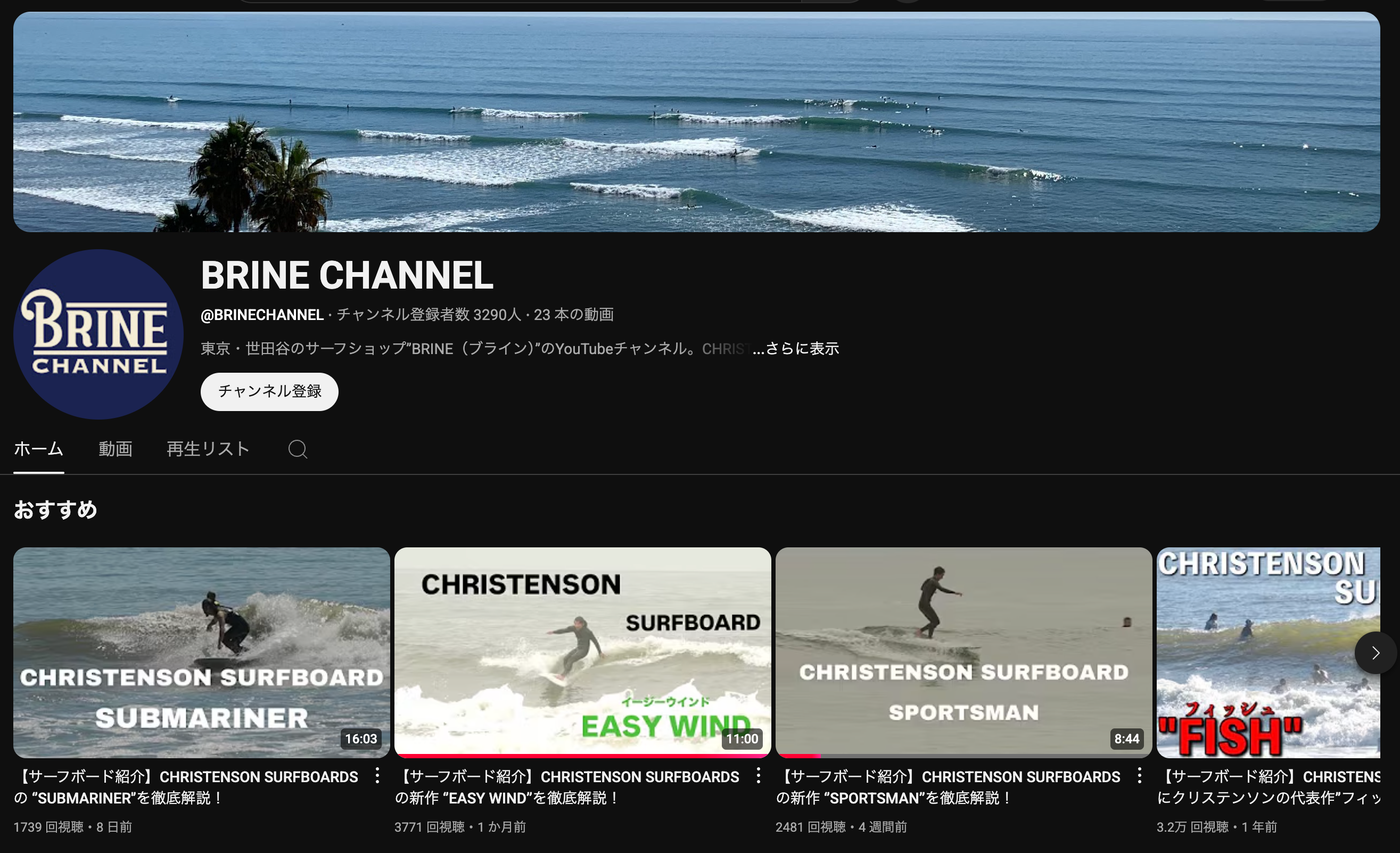The width and height of the screenshot is (1400, 853).
Task: Click the BRINE CHANNEL round avatar logo
Action: (x=98, y=334)
